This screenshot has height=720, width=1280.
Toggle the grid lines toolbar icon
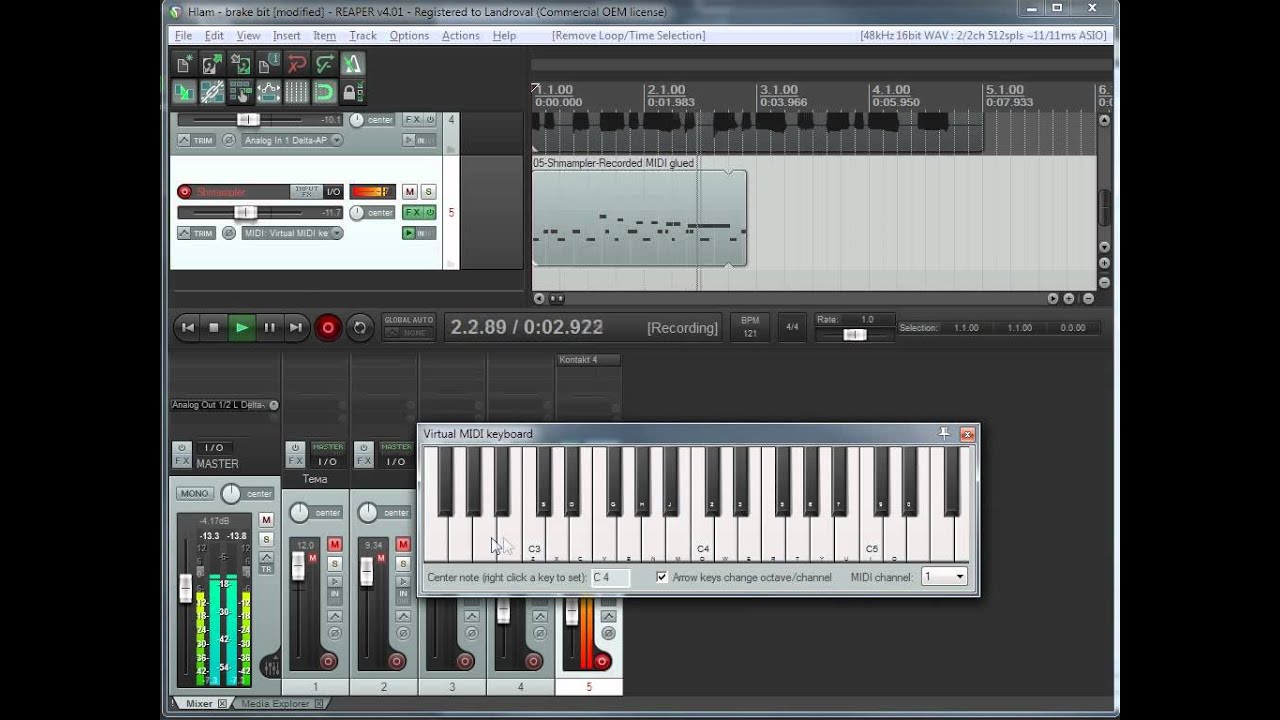(297, 92)
